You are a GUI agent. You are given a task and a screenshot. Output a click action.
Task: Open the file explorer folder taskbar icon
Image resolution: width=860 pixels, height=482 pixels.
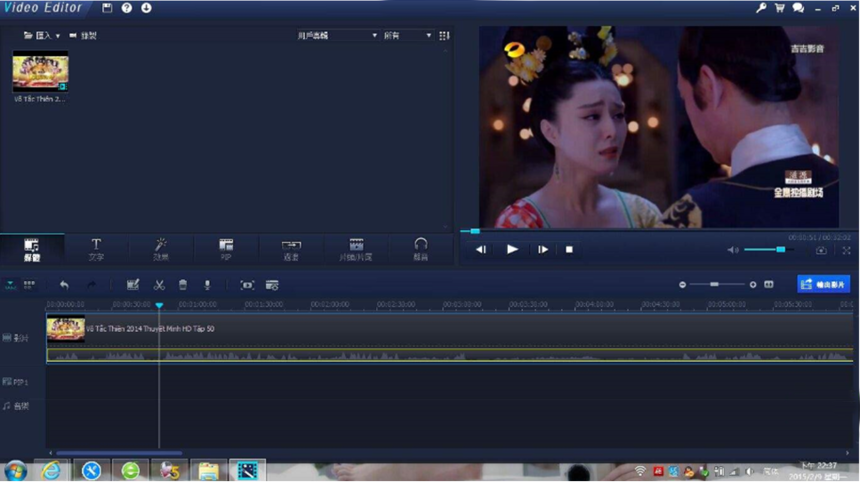208,471
